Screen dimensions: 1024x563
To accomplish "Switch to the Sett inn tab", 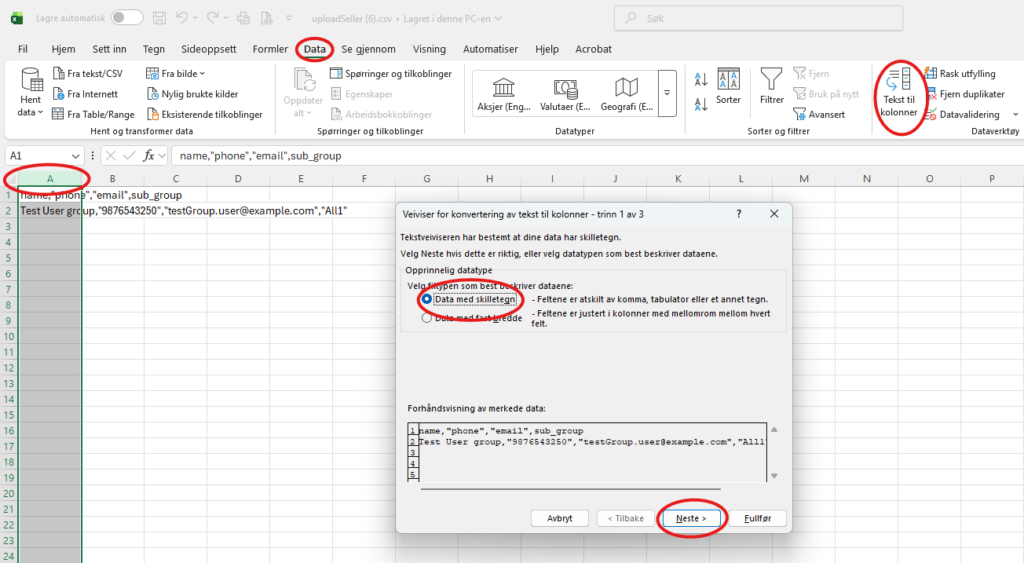I will pos(109,48).
